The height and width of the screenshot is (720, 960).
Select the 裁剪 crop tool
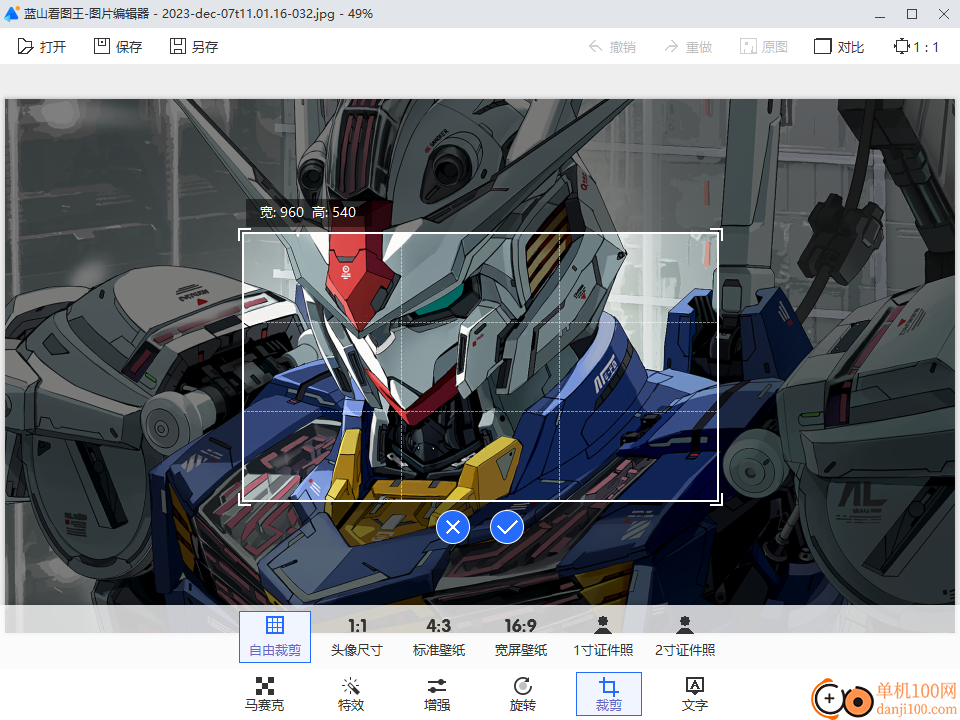[609, 694]
